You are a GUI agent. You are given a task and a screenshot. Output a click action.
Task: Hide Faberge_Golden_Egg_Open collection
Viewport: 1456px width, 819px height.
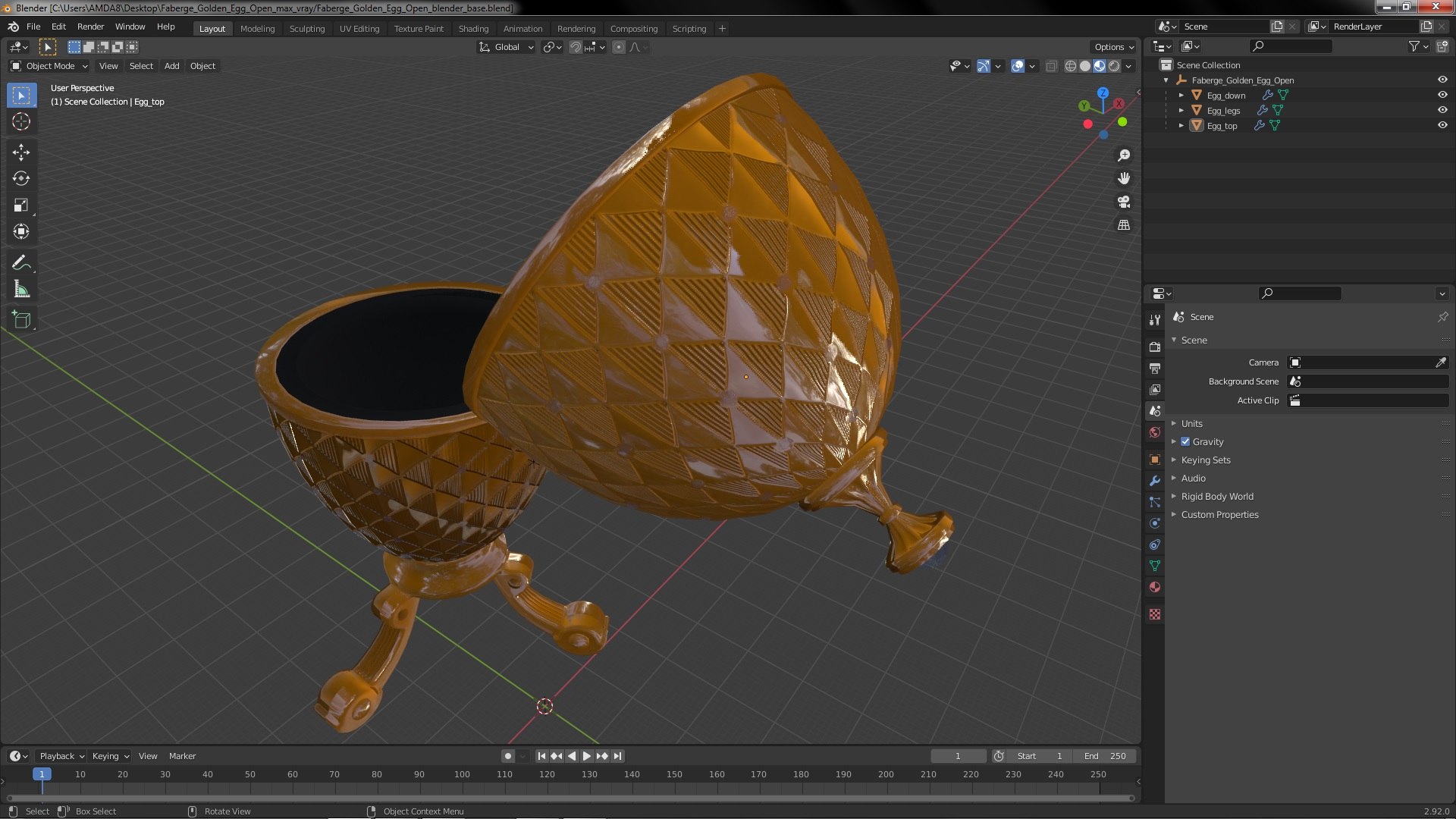click(x=1442, y=80)
